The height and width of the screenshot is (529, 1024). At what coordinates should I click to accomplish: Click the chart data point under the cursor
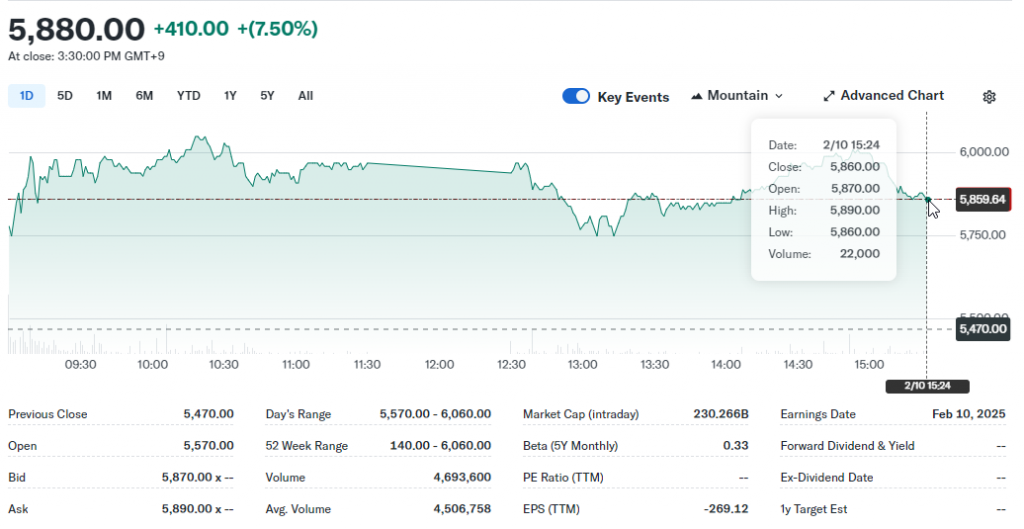pyautogui.click(x=928, y=200)
